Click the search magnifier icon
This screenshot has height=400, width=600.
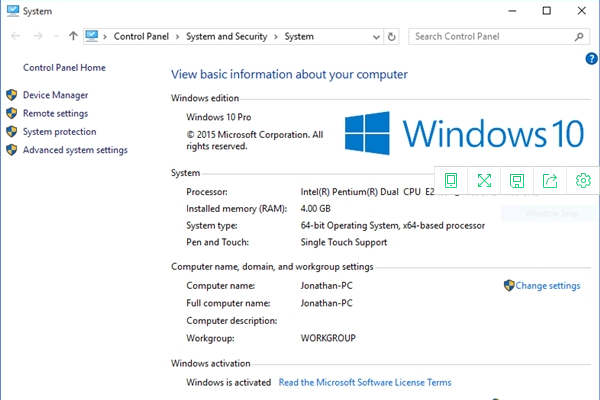pyautogui.click(x=579, y=36)
